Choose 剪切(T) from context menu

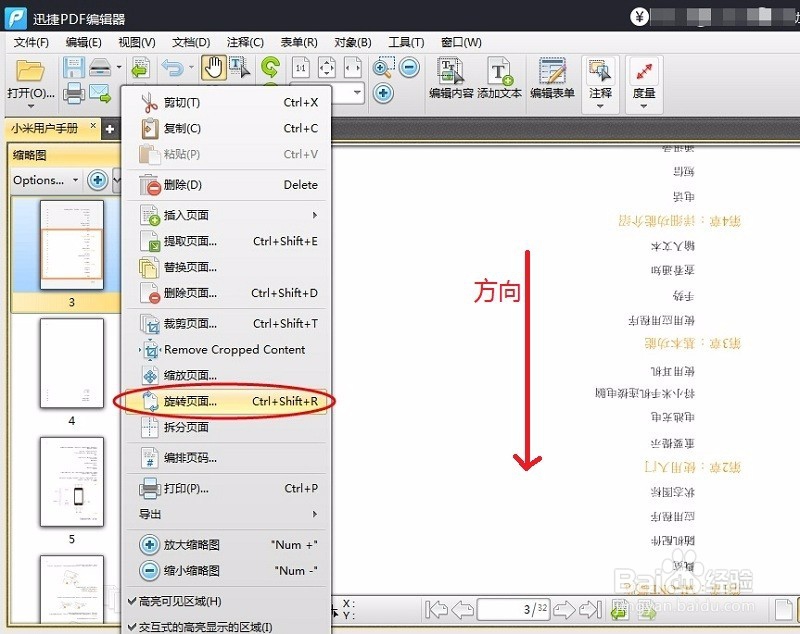226,103
